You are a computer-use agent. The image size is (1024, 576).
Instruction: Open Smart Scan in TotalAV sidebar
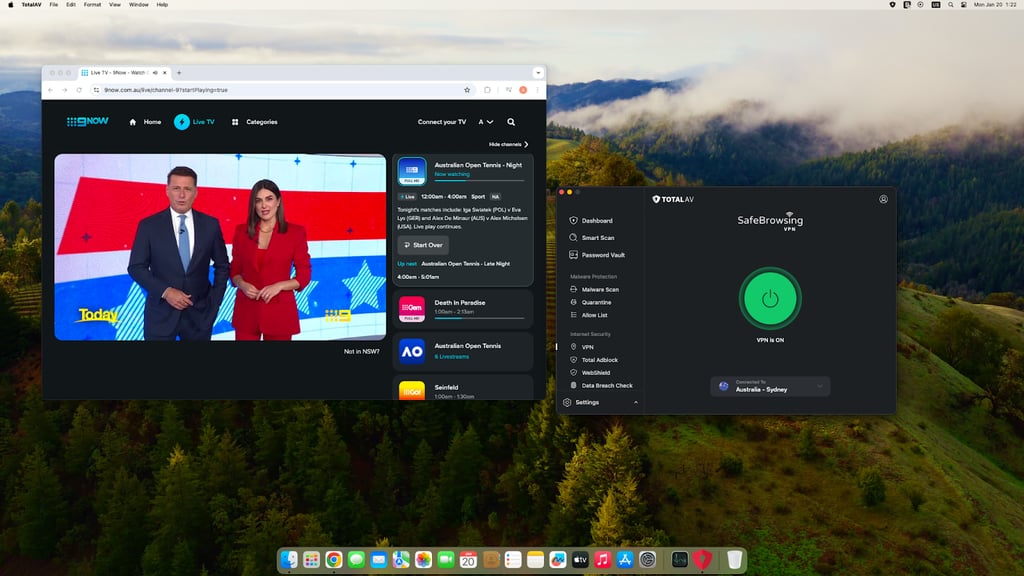pos(592,238)
